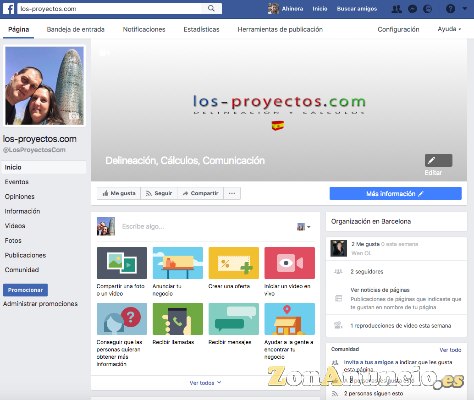Open the notifications globe icon
Image resolution: width=474 pixels, height=400 pixels.
[427, 9]
